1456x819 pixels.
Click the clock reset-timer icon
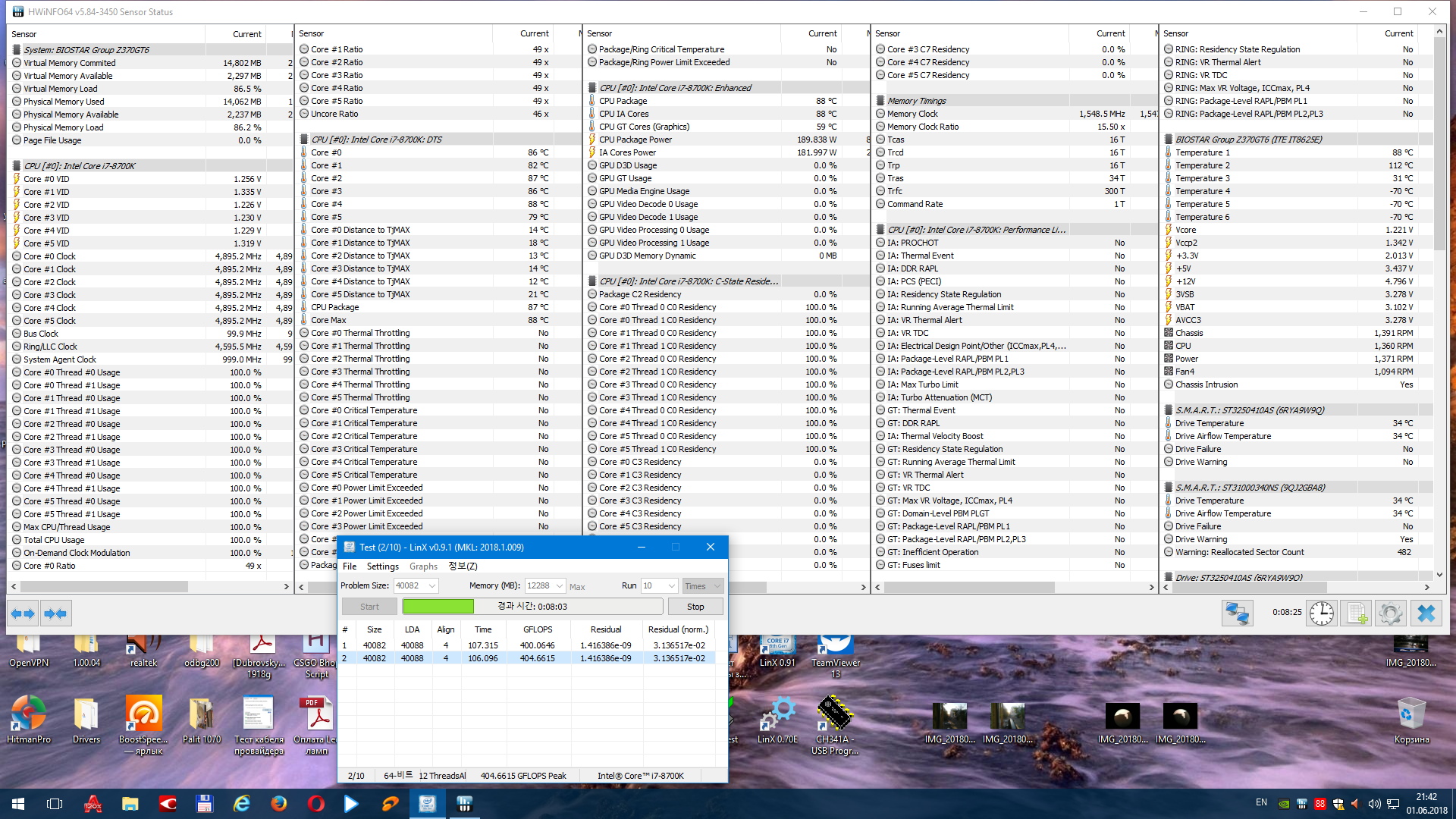click(1321, 613)
